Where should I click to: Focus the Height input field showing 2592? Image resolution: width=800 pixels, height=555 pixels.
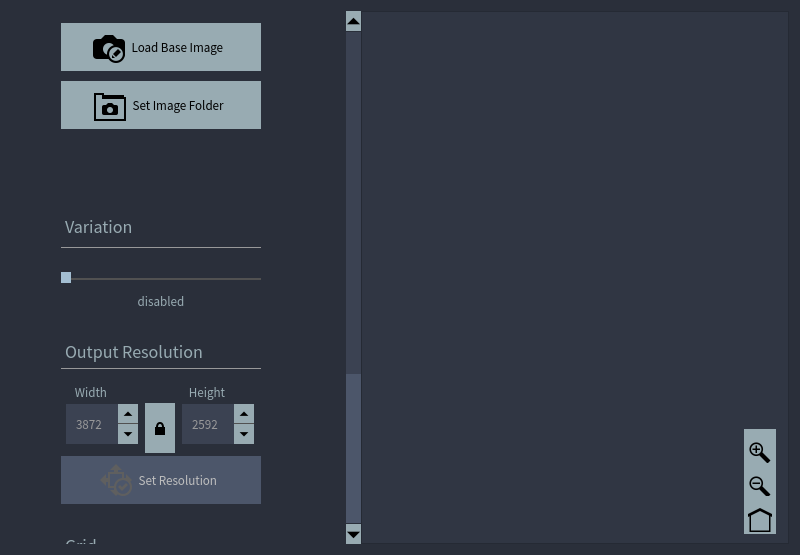pyautogui.click(x=208, y=424)
